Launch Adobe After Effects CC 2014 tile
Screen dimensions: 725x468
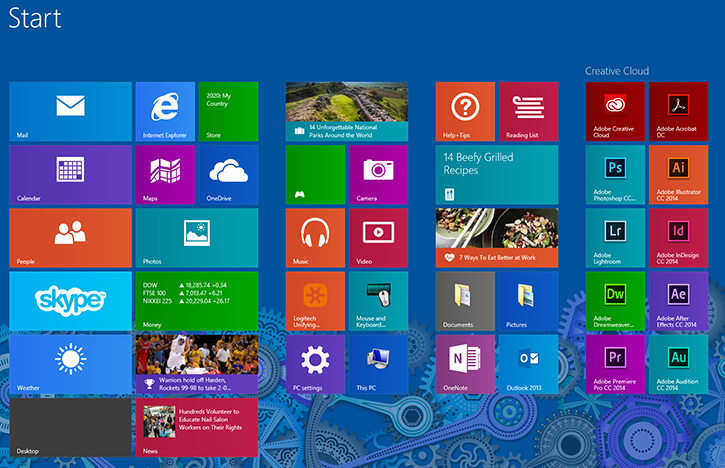tap(678, 301)
